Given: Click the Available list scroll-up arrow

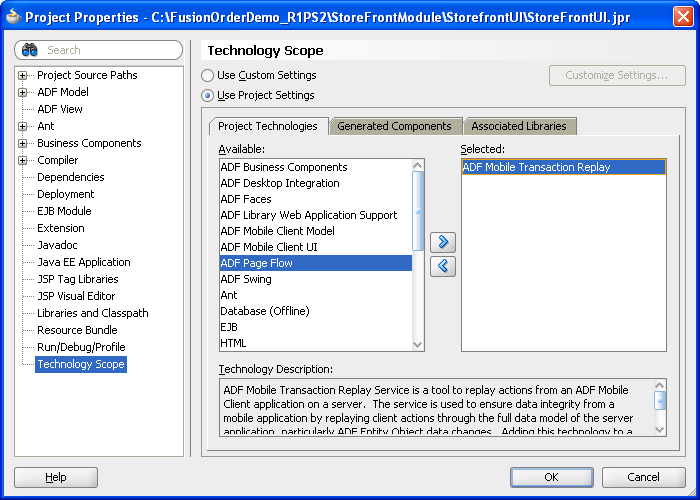Looking at the screenshot, I should click(x=417, y=165).
